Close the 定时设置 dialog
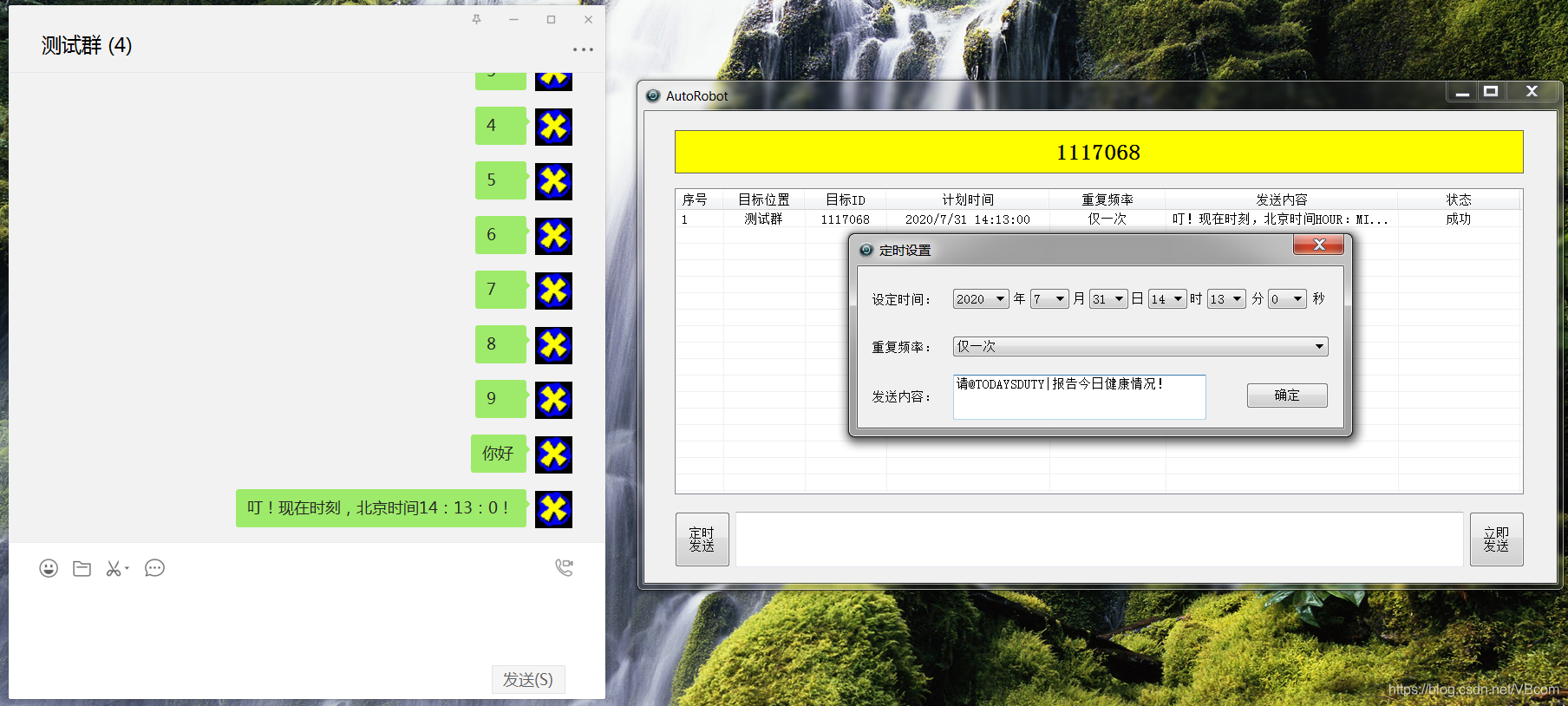Image resolution: width=1568 pixels, height=706 pixels. point(1318,245)
